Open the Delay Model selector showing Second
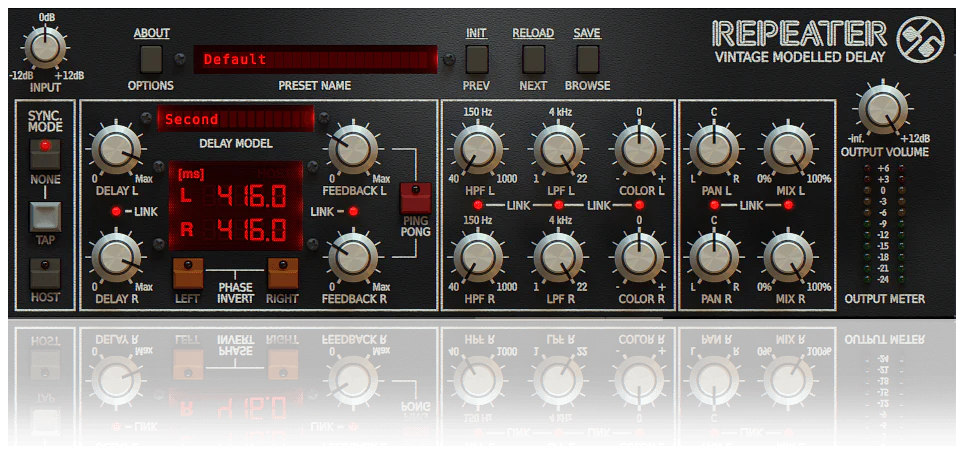Screen dimensions: 962x473 point(234,120)
